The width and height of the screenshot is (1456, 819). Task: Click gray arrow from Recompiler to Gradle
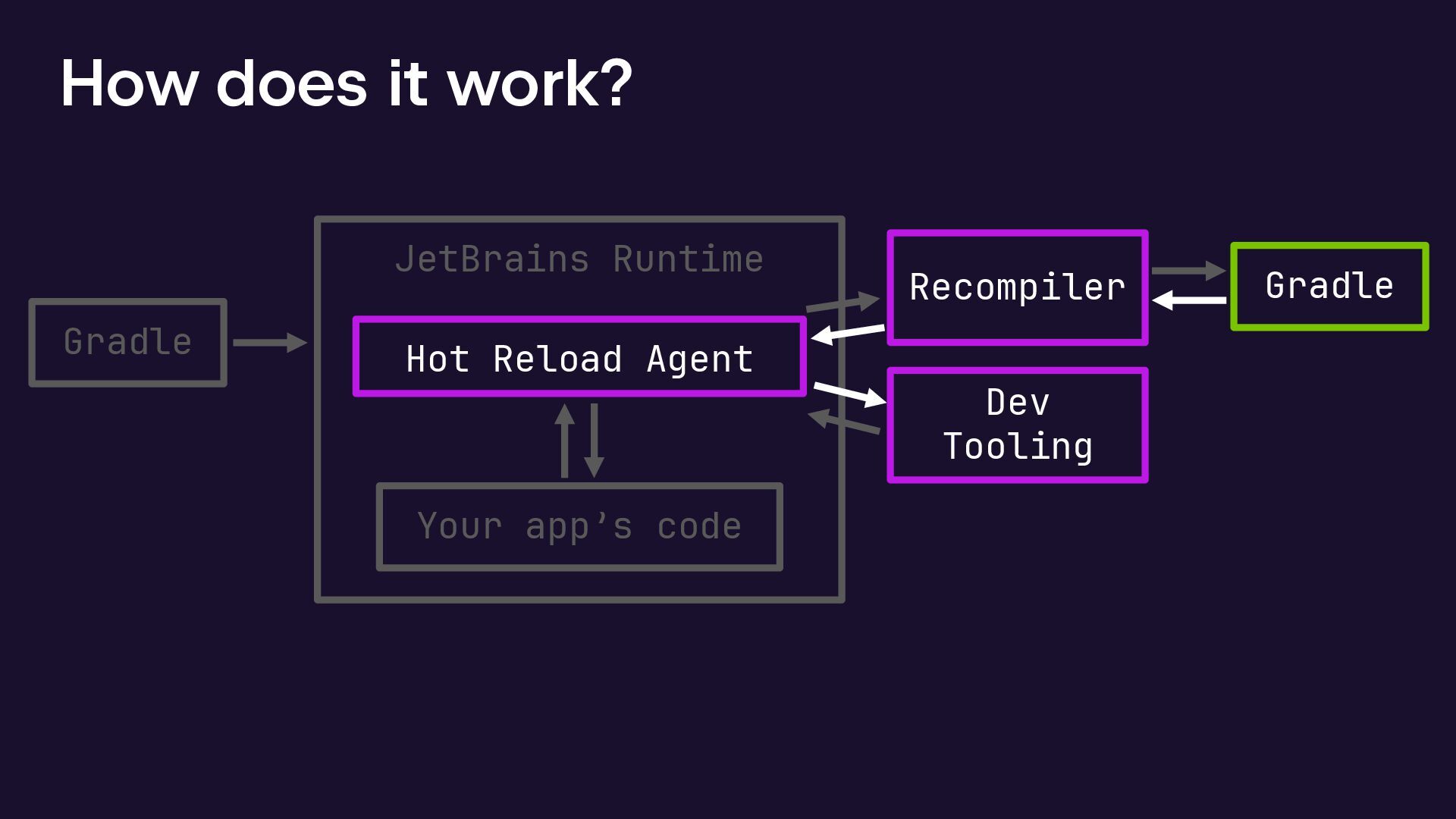click(1188, 271)
